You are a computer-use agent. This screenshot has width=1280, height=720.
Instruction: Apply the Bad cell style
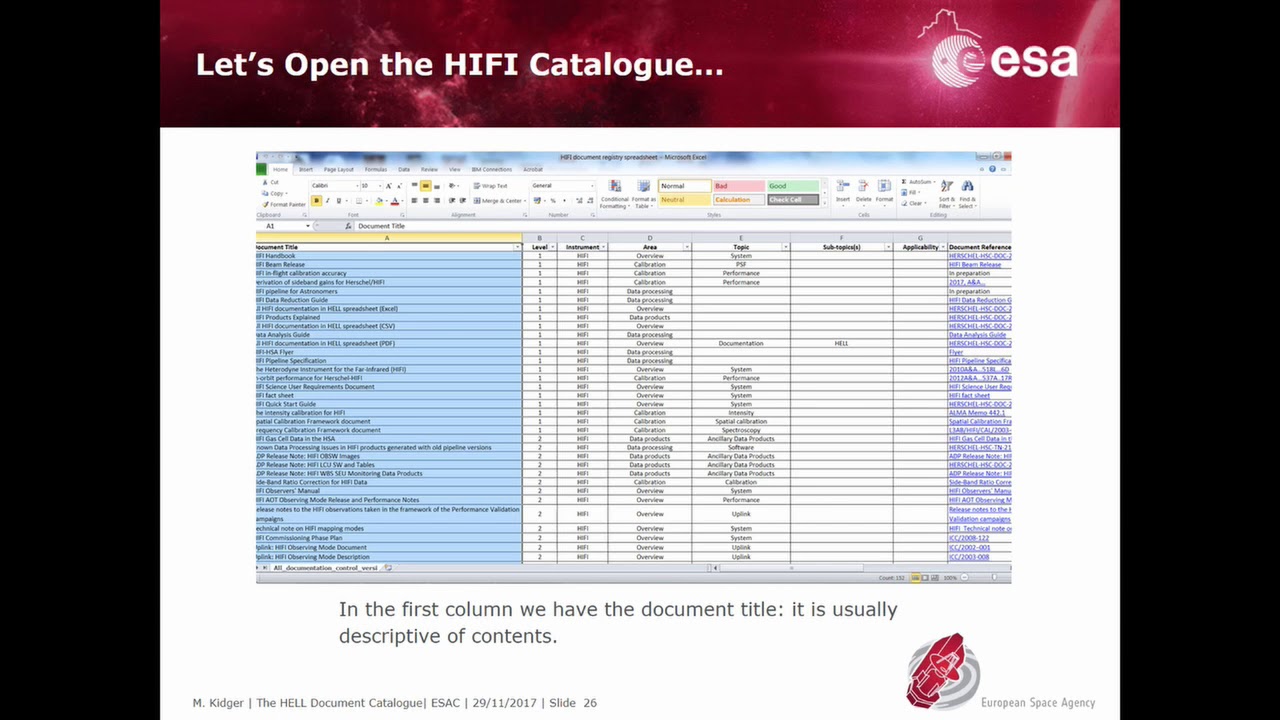pyautogui.click(x=738, y=186)
